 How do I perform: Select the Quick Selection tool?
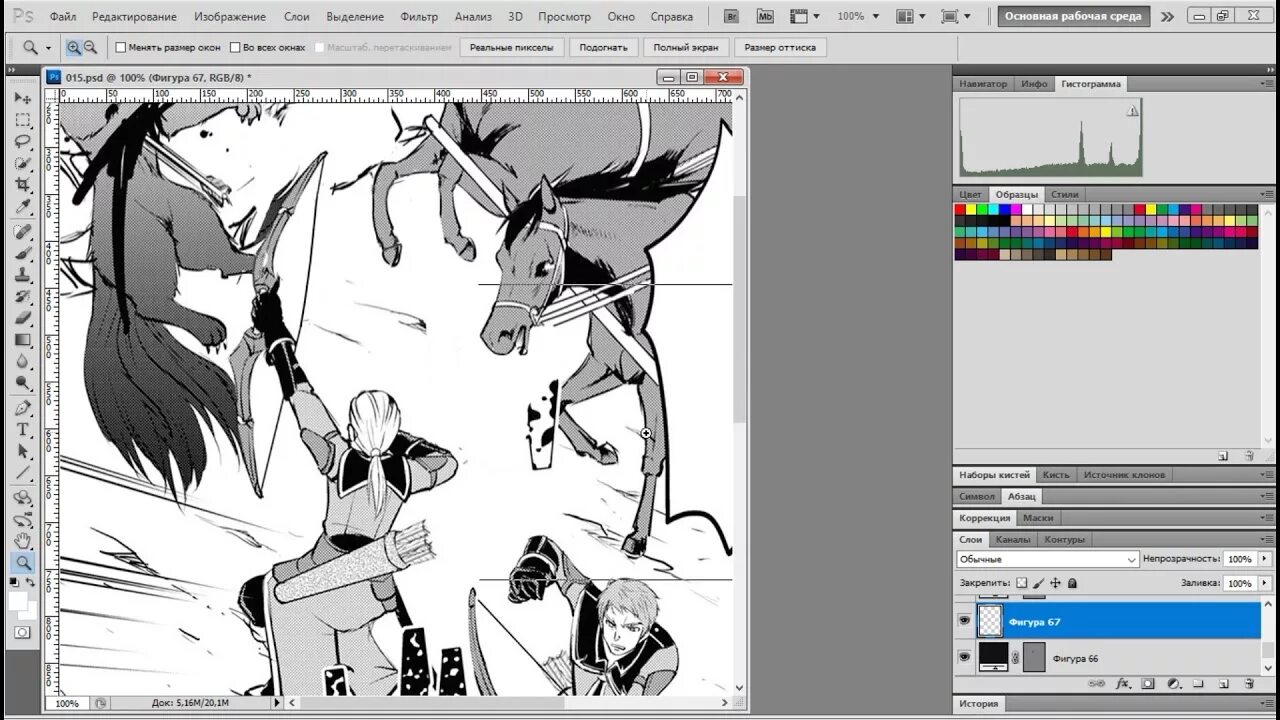tap(23, 164)
